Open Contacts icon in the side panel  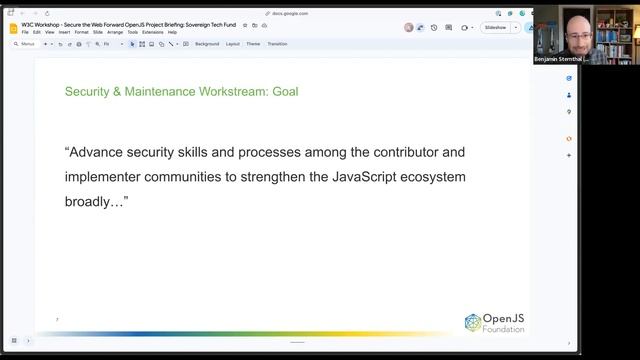tap(569, 95)
